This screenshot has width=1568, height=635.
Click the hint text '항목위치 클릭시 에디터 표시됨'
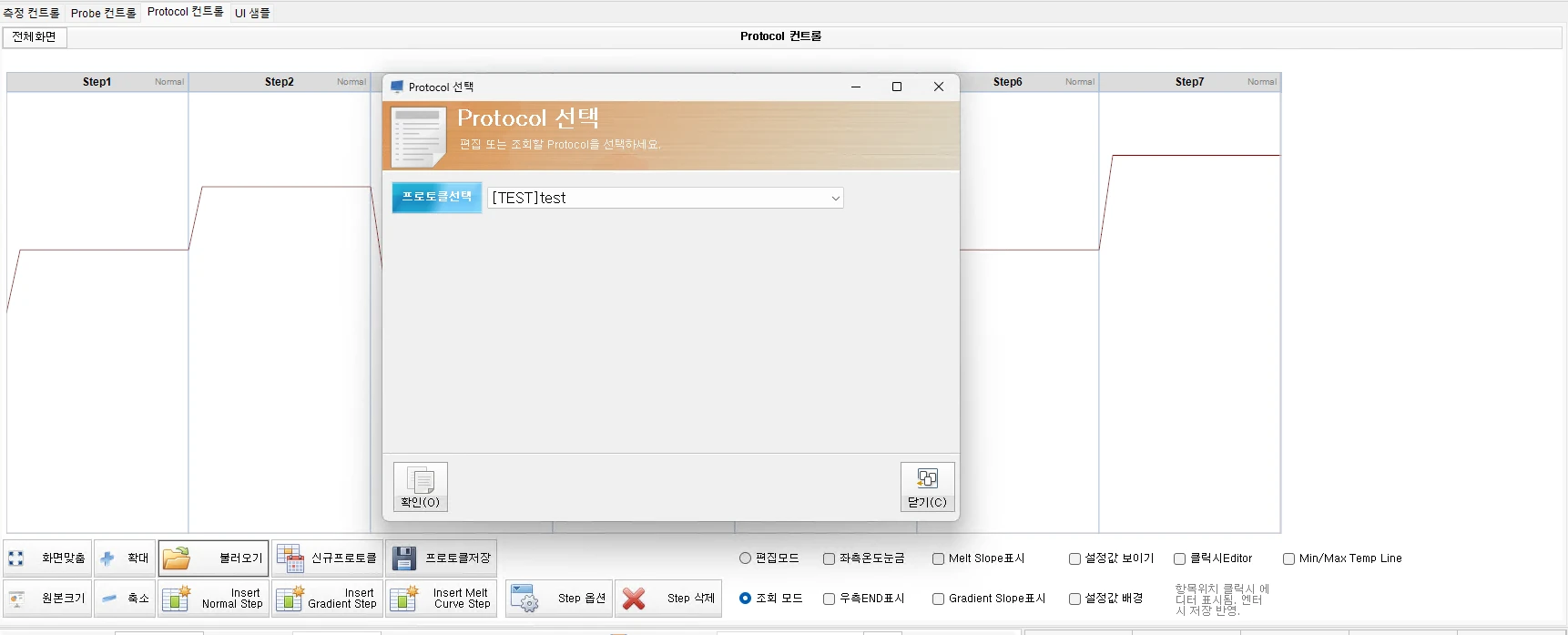point(1222,599)
